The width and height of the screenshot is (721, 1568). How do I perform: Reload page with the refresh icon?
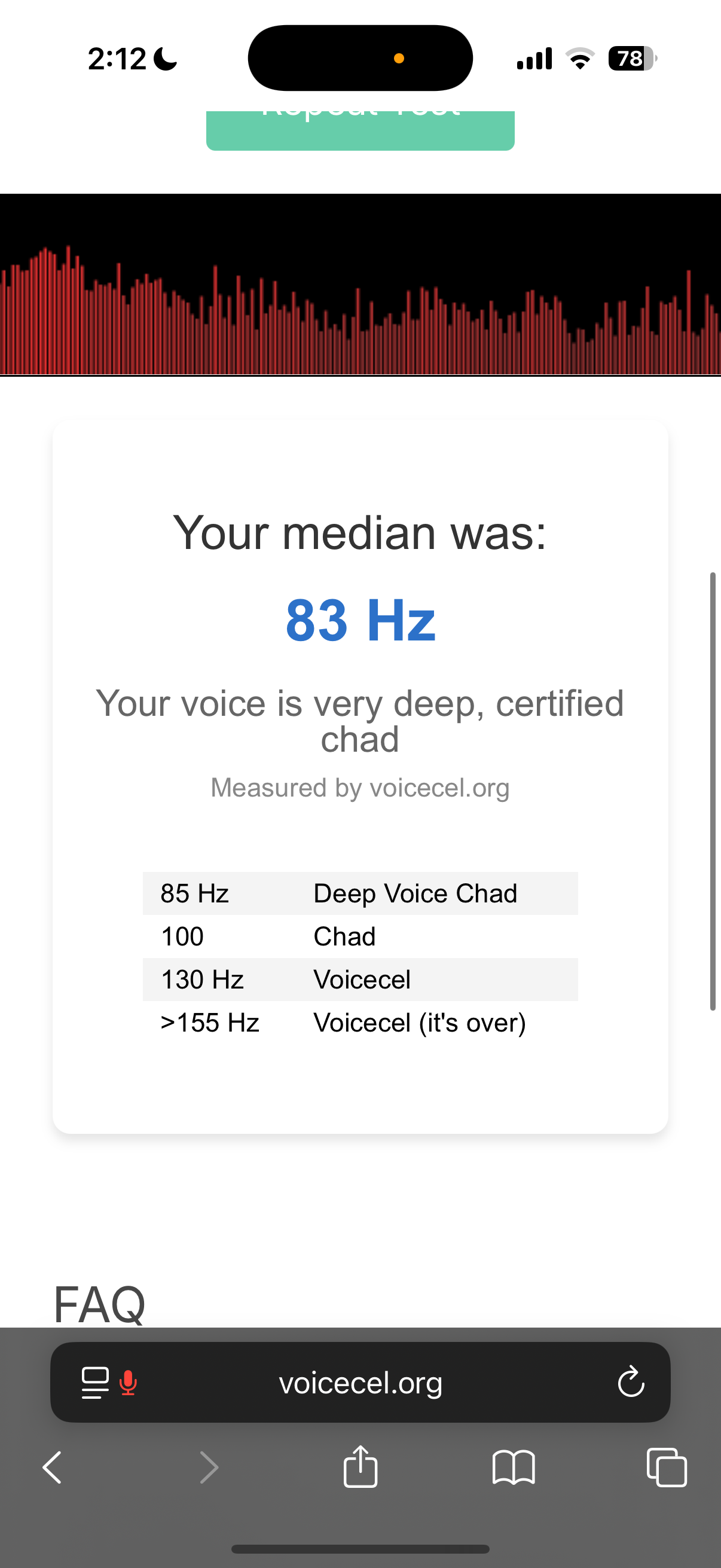pyautogui.click(x=630, y=1383)
